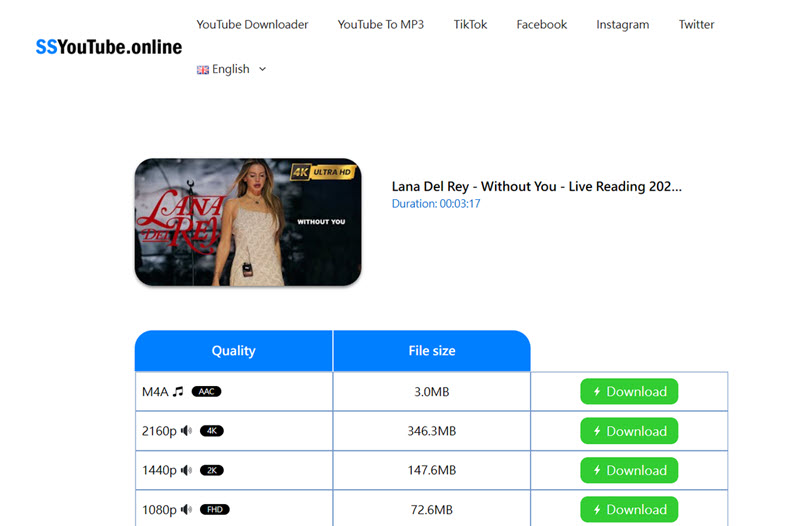Click the SSYouTube.online site logo

109,47
